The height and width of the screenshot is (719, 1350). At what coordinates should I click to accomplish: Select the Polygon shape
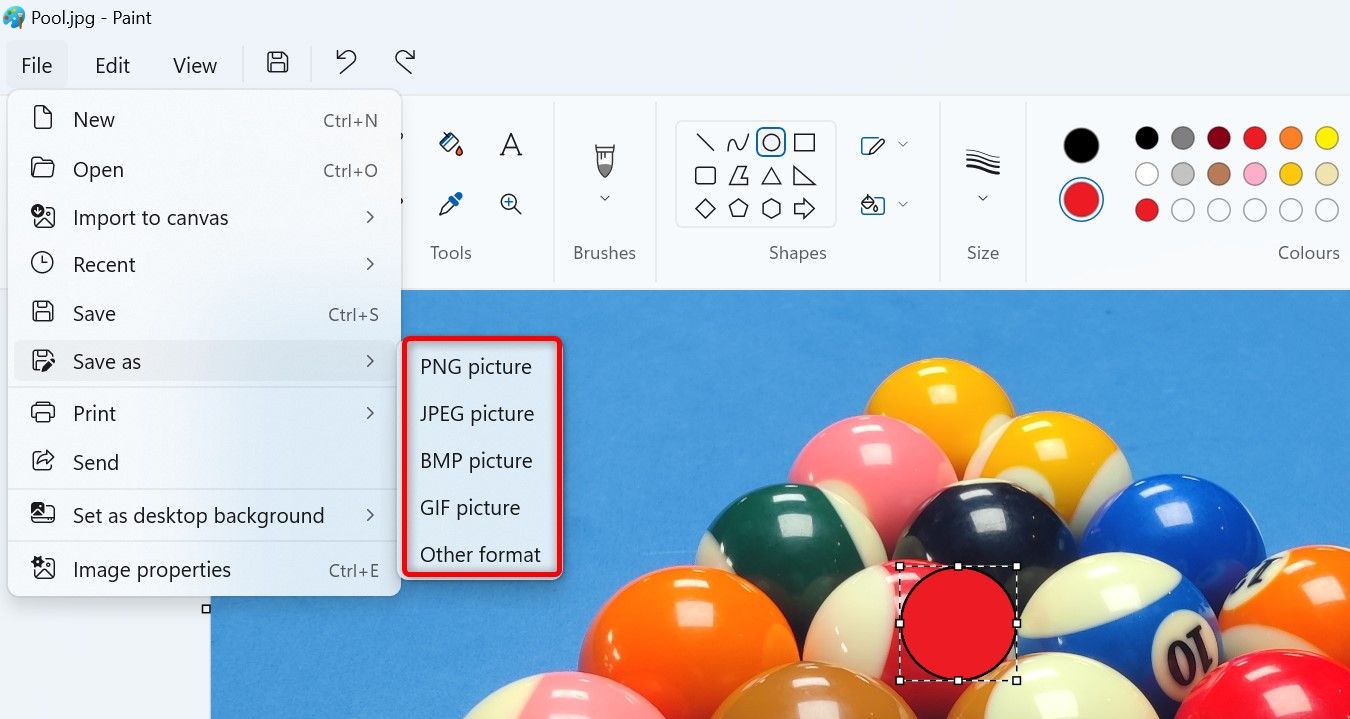(738, 176)
